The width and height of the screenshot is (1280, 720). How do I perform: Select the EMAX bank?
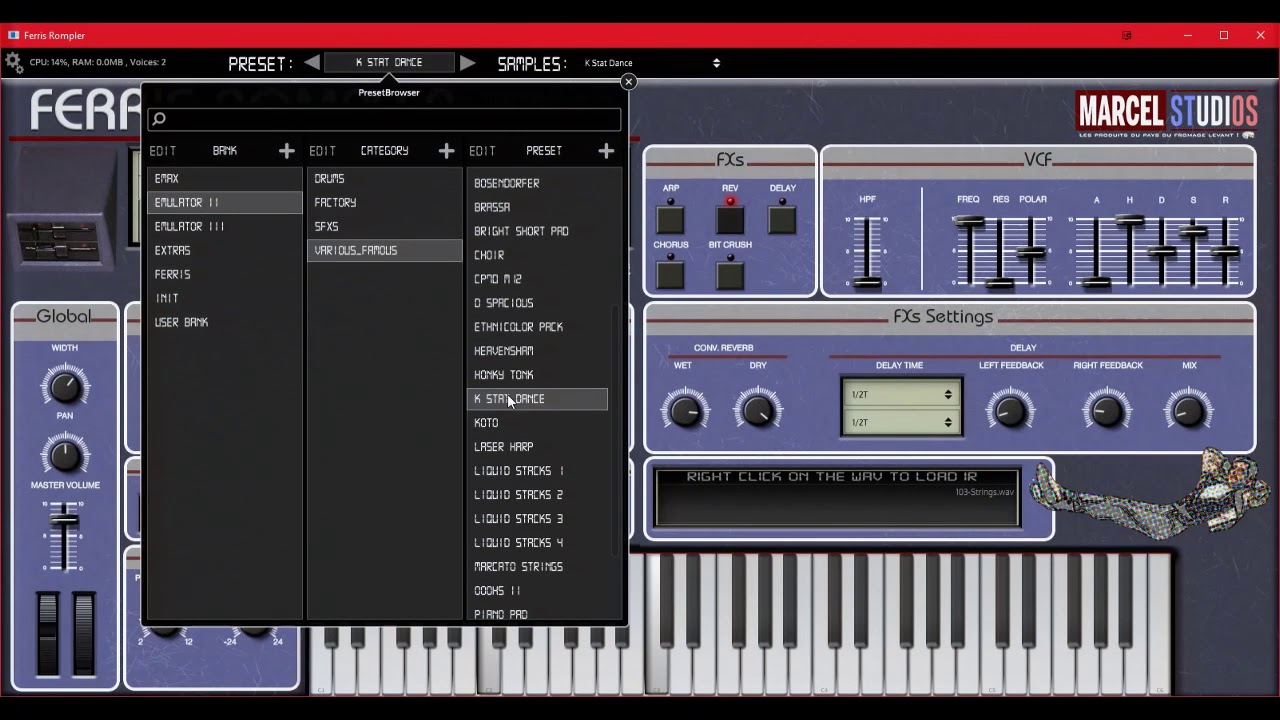(x=225, y=178)
